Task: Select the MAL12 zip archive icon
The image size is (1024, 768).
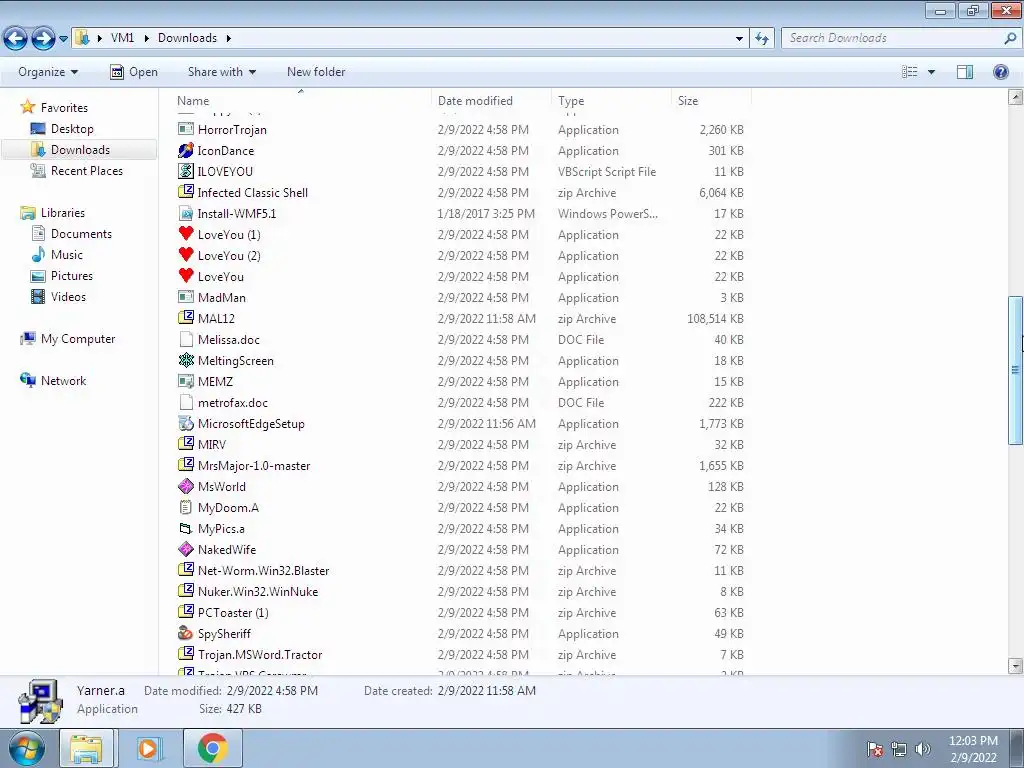Action: pyautogui.click(x=186, y=318)
